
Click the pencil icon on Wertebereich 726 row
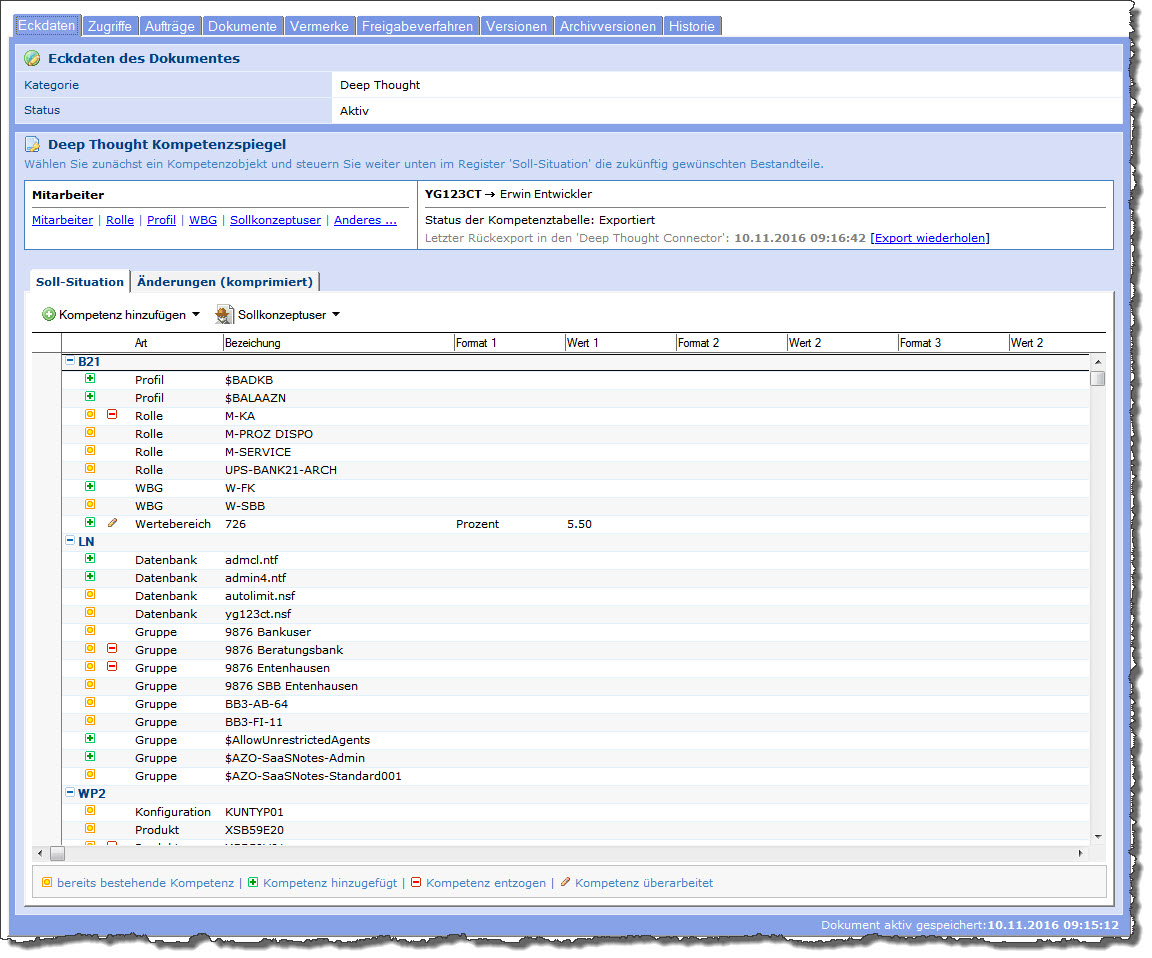(112, 523)
